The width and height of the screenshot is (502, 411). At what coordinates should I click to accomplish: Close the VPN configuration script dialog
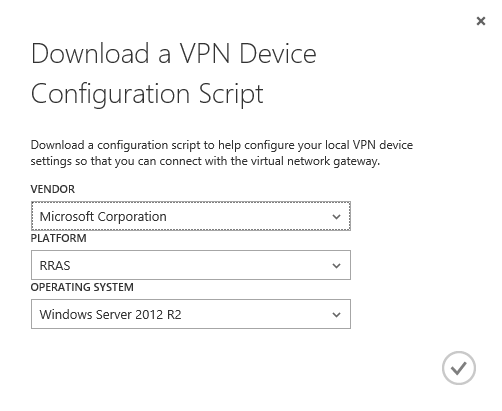[x=481, y=21]
